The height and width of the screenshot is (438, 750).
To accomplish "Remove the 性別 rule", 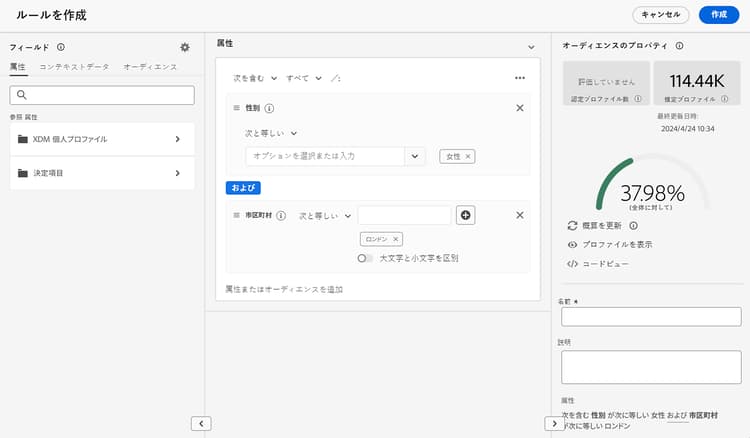I will [x=520, y=108].
